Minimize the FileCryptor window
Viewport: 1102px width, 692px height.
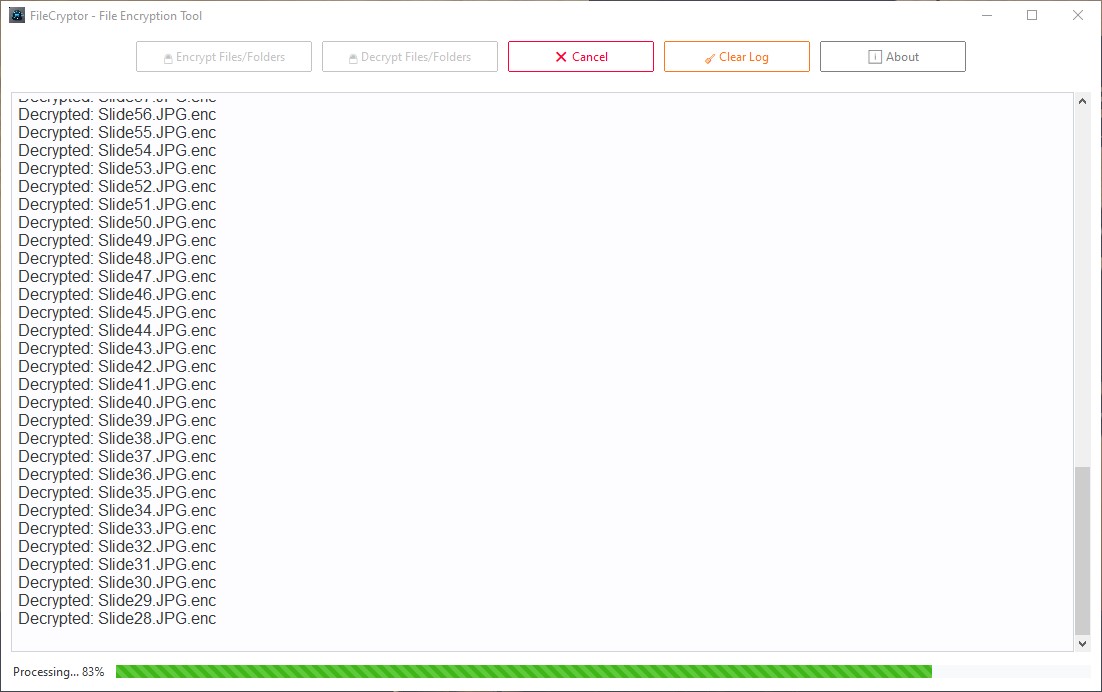[x=987, y=15]
